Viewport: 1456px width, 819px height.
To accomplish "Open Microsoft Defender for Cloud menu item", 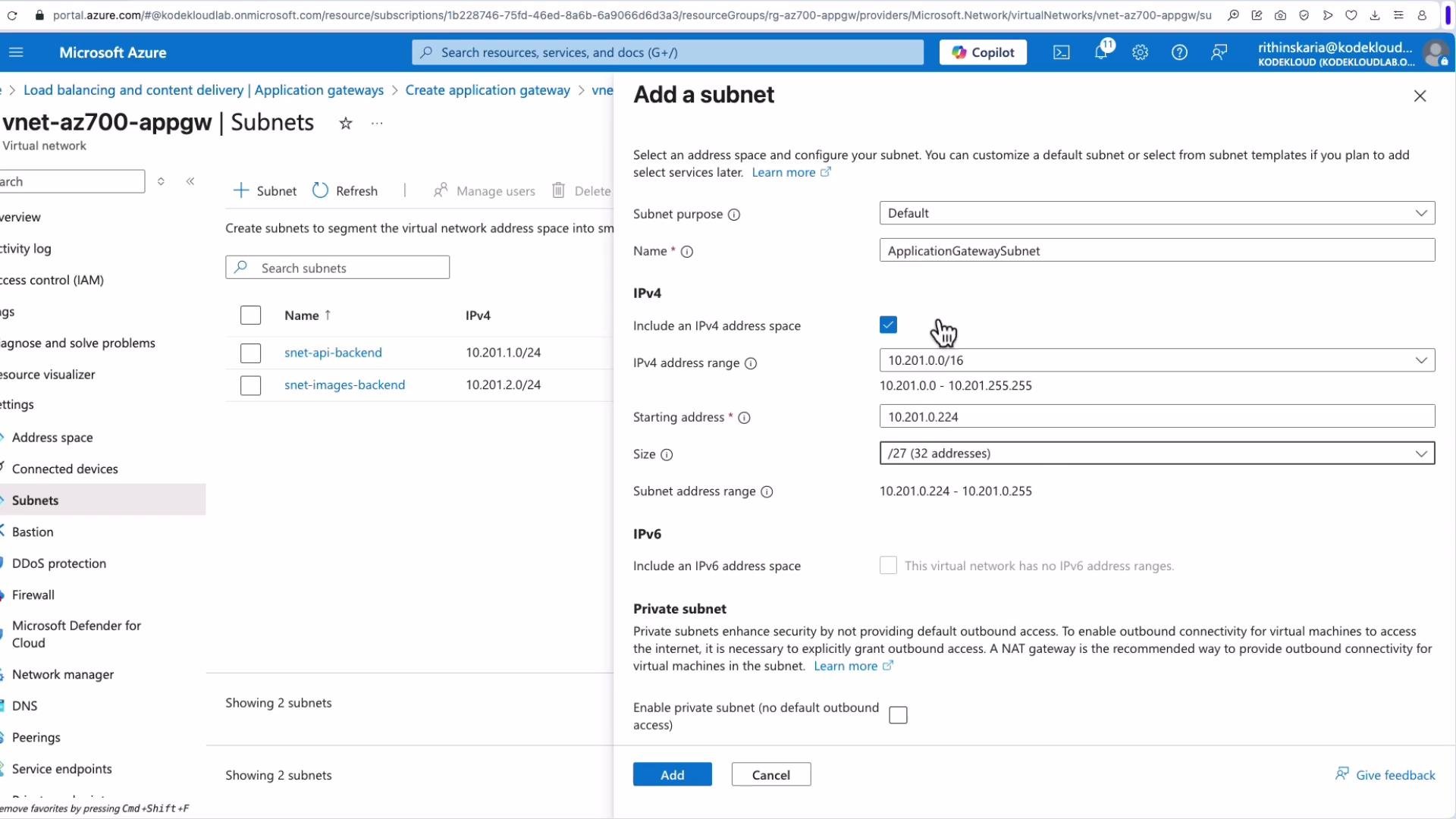I will [x=76, y=634].
